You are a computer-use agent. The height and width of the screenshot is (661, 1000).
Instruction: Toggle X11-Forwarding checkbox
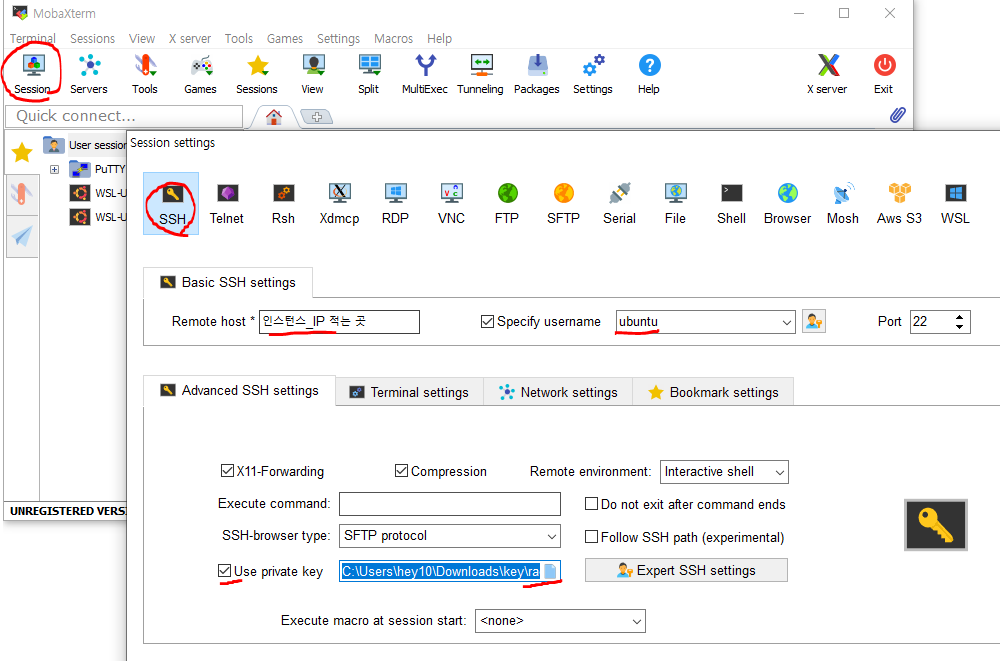click(x=227, y=471)
